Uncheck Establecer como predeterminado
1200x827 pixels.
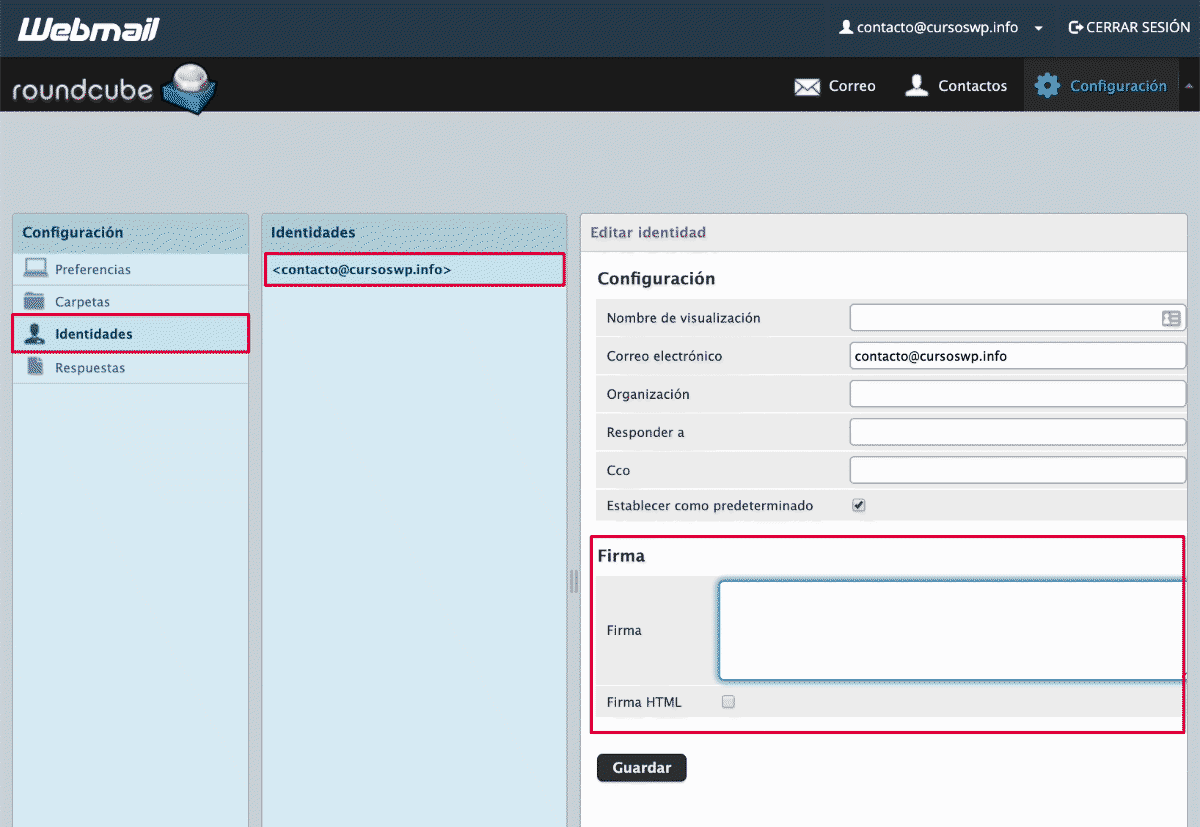[858, 505]
